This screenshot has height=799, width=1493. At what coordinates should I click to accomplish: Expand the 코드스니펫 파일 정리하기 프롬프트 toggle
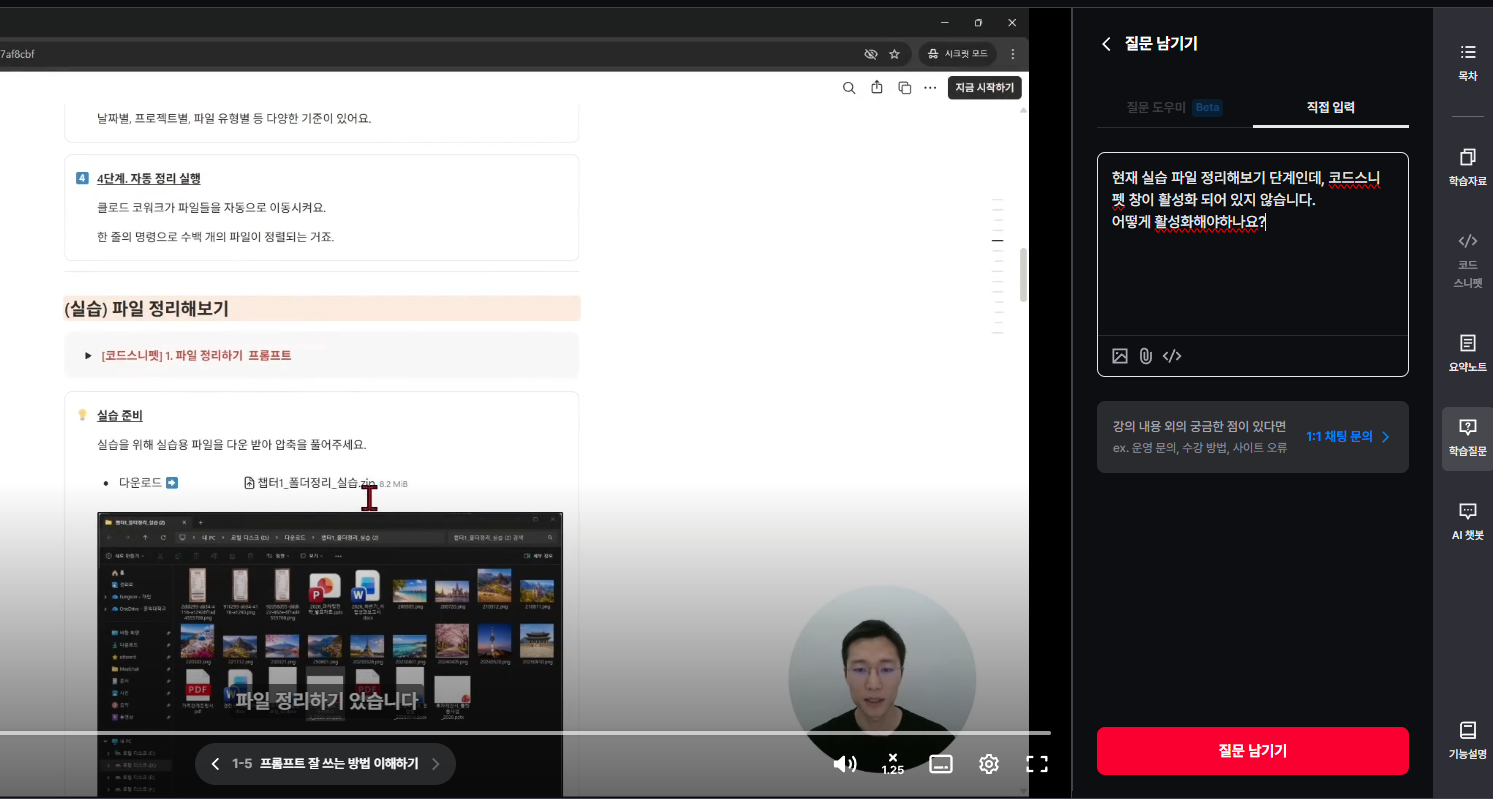pyautogui.click(x=88, y=356)
